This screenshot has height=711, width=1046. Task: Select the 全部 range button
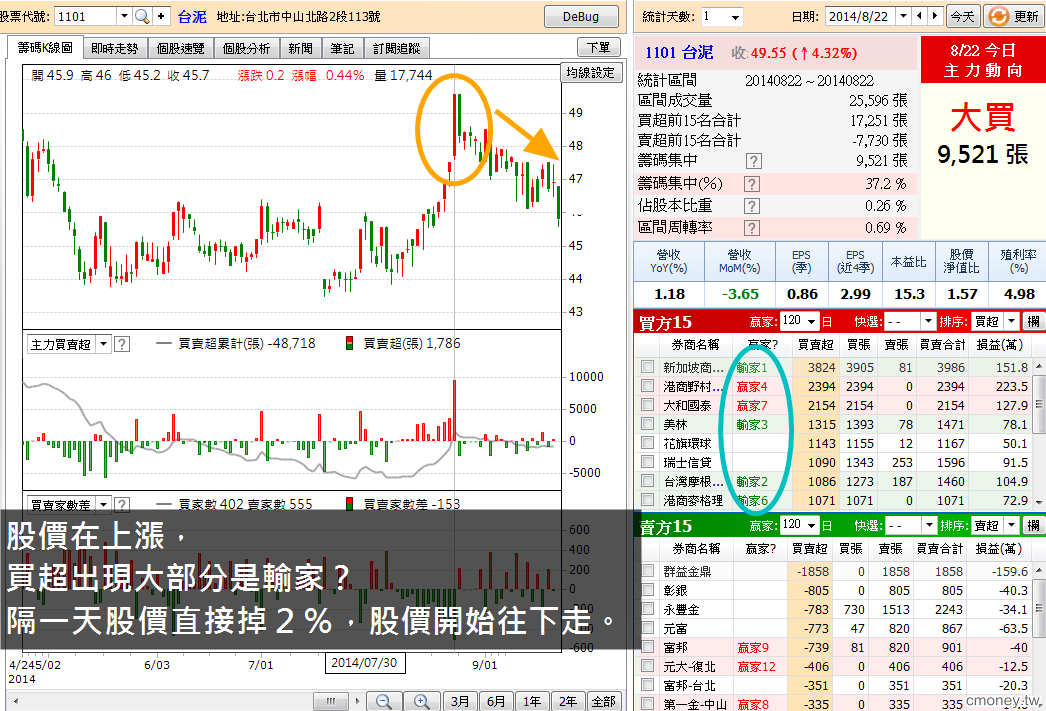pyautogui.click(x=603, y=701)
